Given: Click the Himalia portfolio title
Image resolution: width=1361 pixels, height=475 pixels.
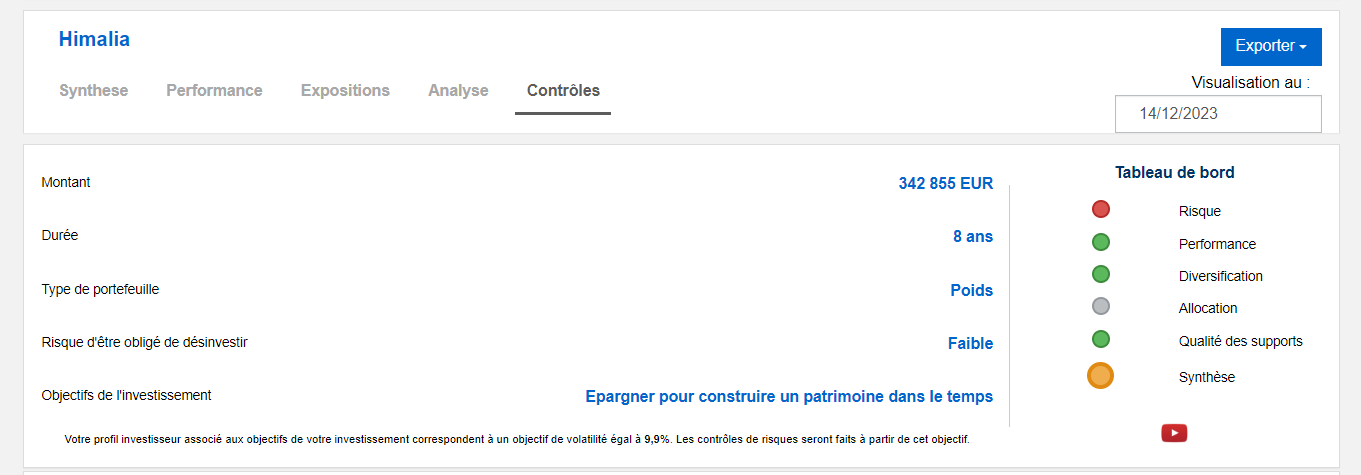Looking at the screenshot, I should click(94, 40).
